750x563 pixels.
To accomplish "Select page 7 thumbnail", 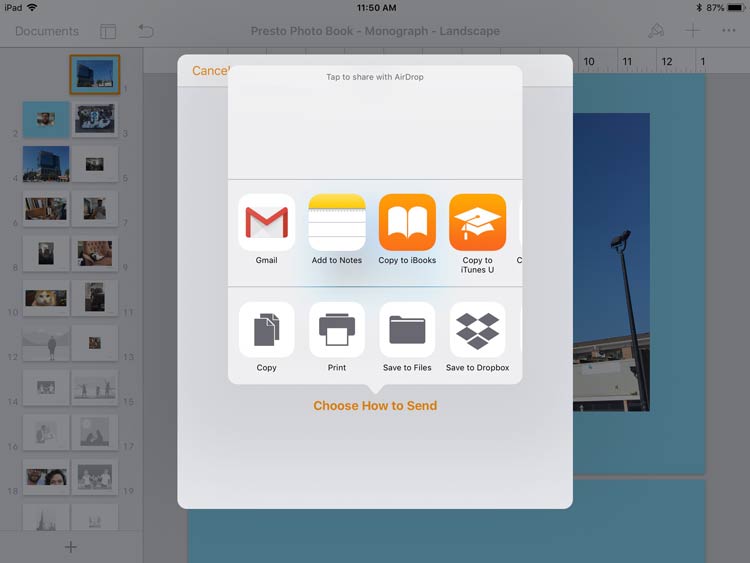I will (95, 209).
